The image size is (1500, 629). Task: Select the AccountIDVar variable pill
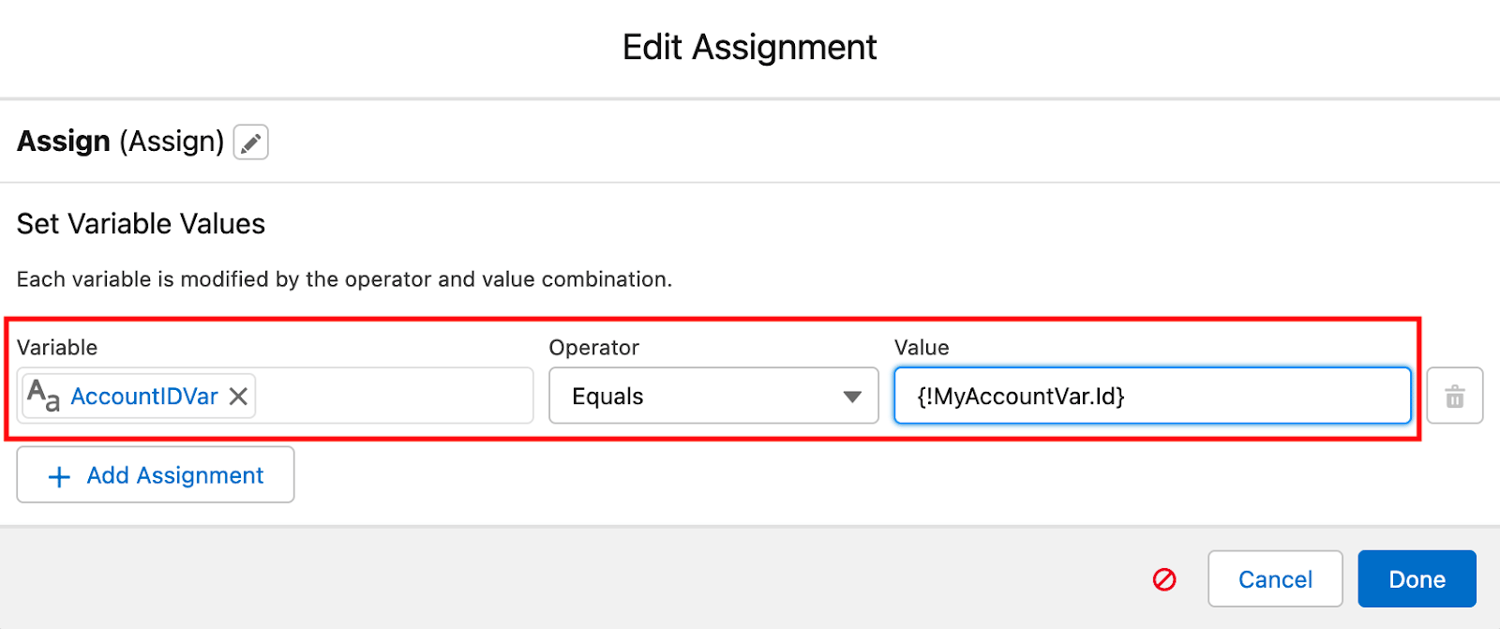click(143, 396)
